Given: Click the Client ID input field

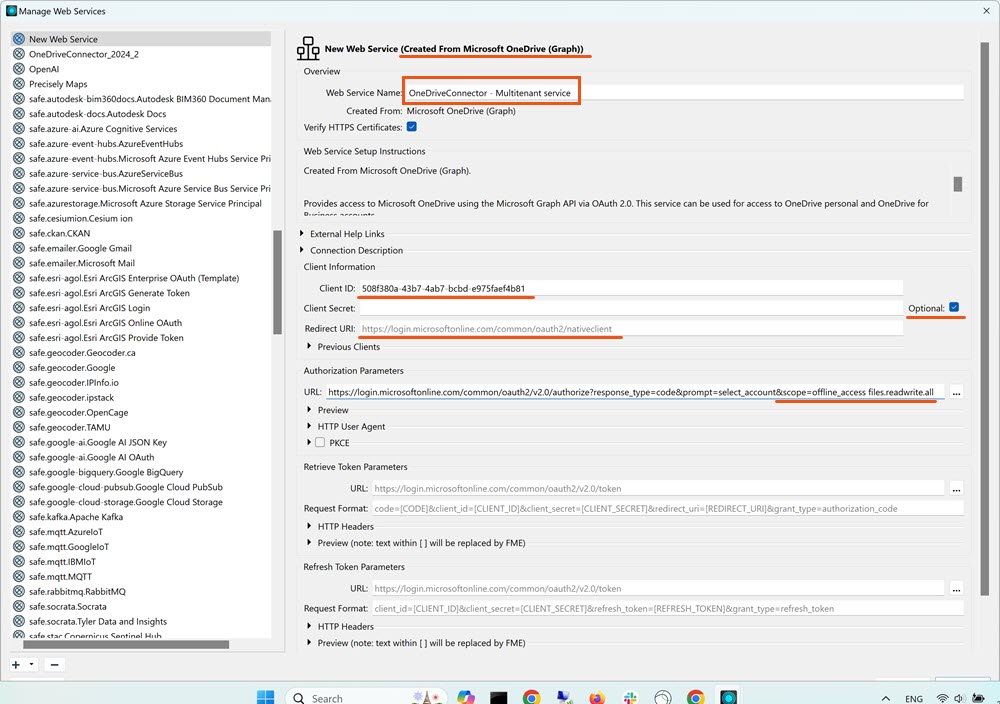Looking at the screenshot, I should (x=631, y=288).
